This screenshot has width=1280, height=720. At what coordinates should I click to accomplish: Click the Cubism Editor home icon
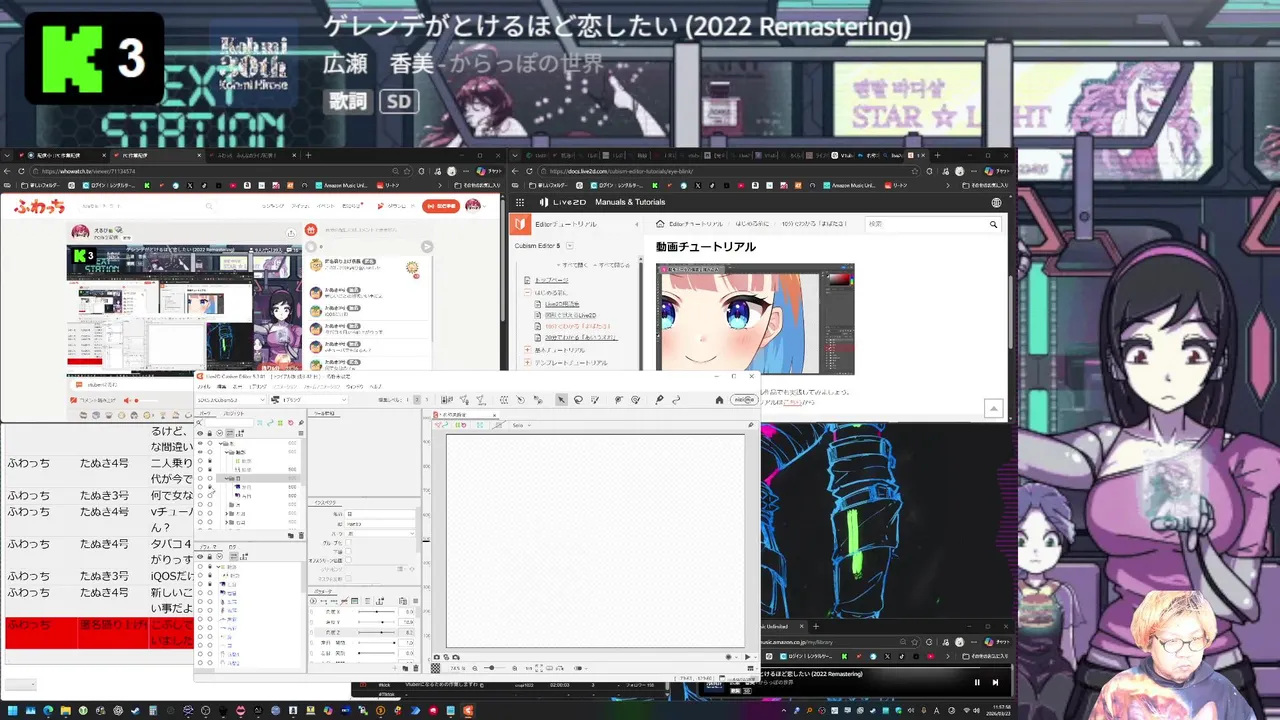tap(719, 400)
